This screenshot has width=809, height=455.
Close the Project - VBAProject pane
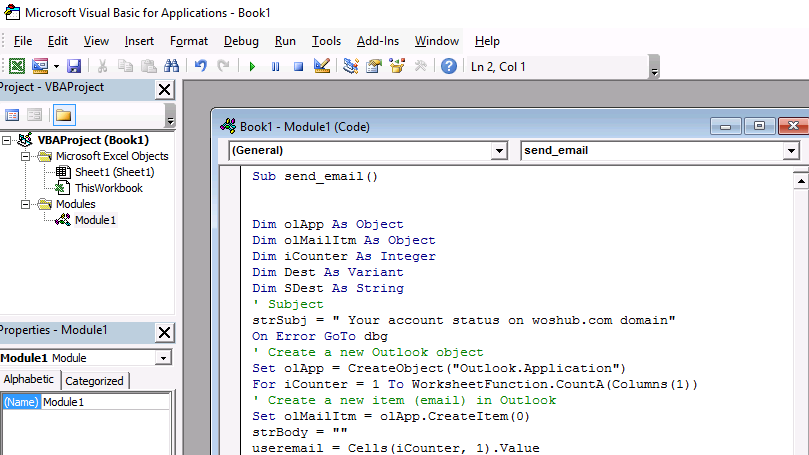(165, 90)
